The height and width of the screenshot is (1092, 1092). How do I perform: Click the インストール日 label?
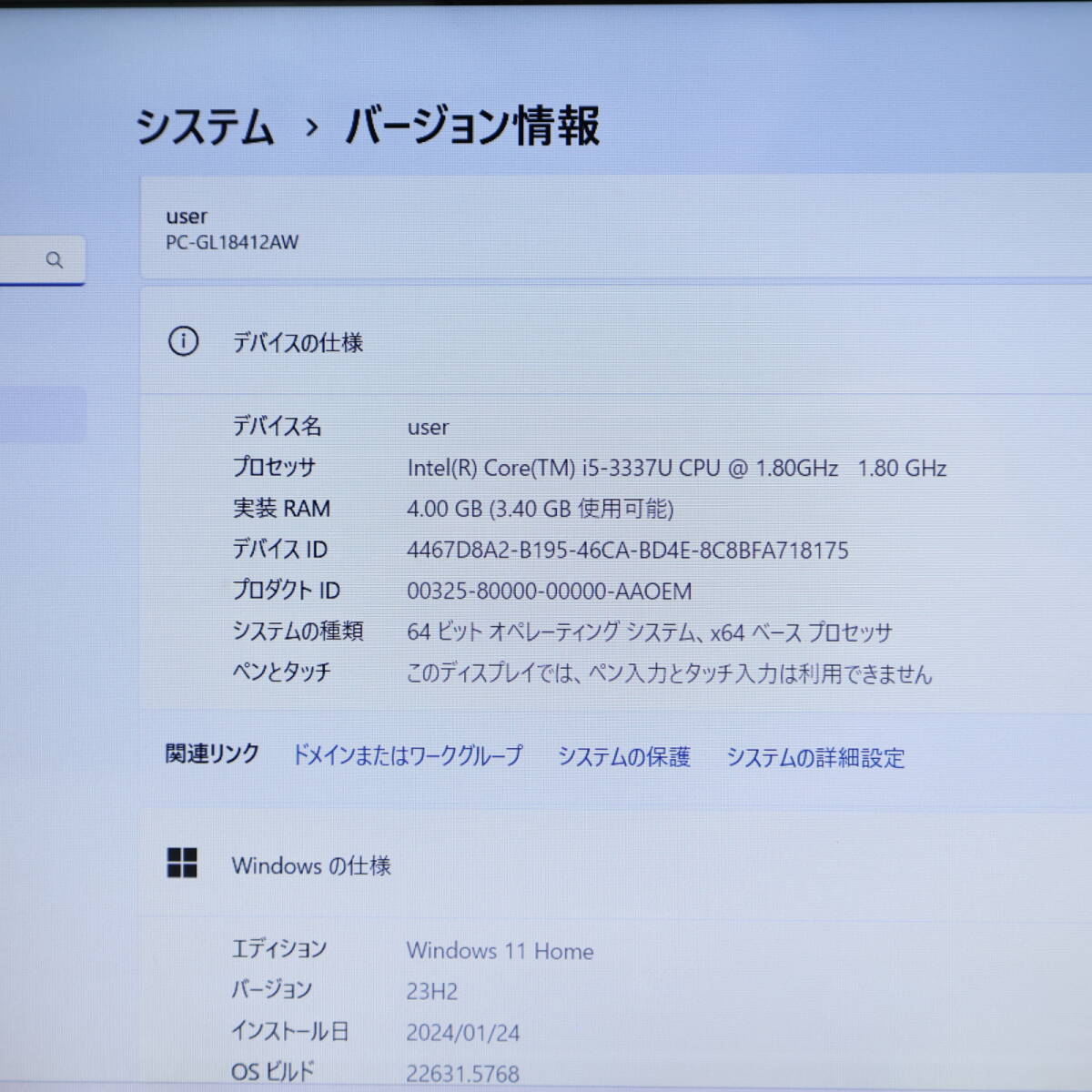coord(289,1030)
